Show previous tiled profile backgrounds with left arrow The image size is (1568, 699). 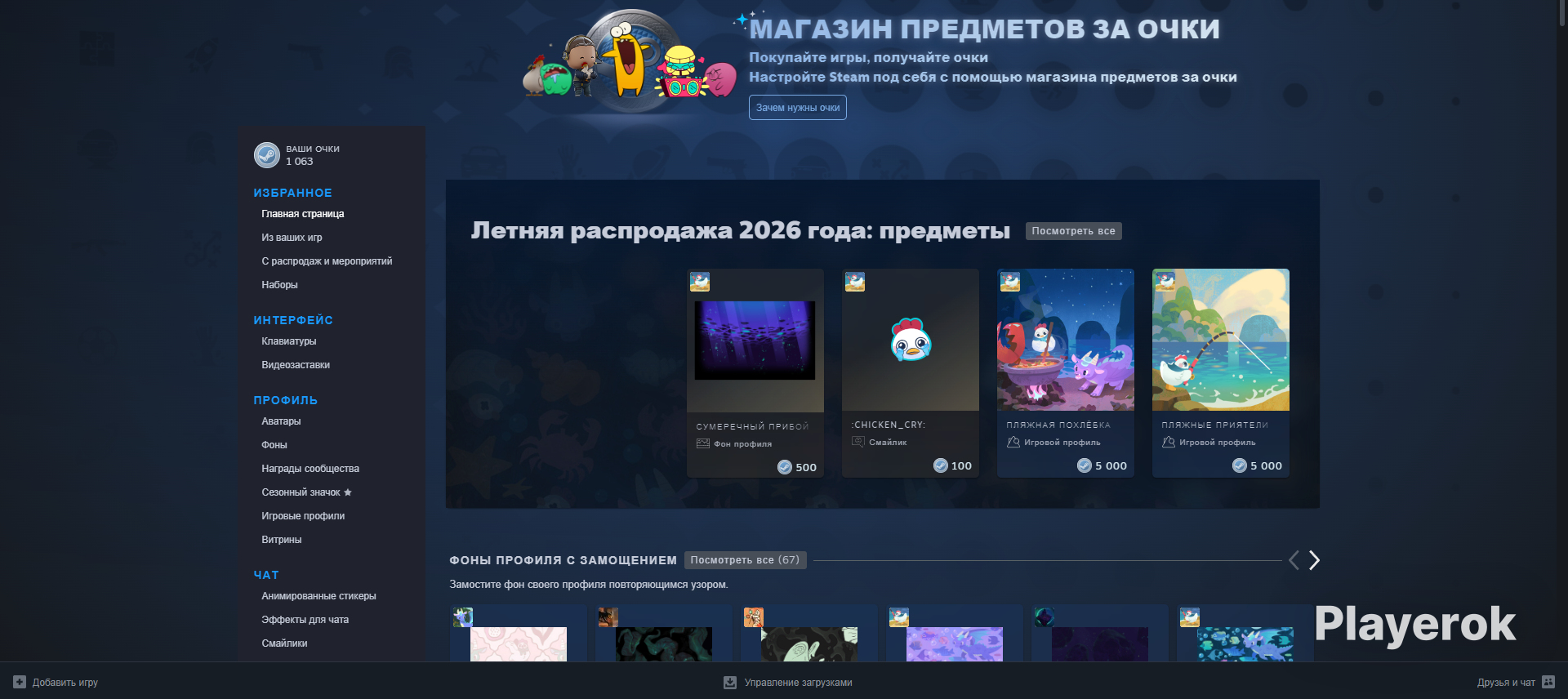[1294, 560]
